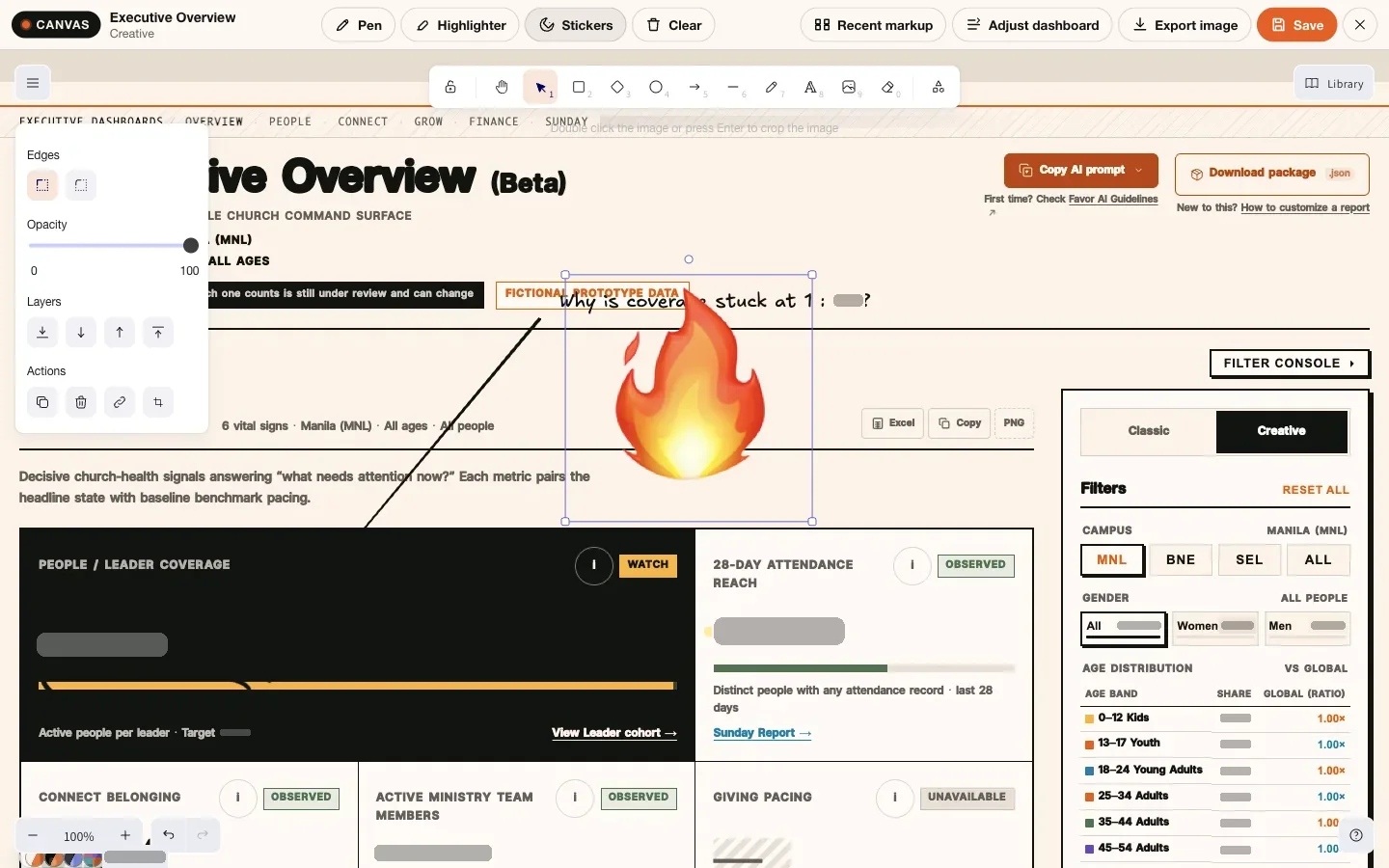1389x868 pixels.
Task: Click the Save button
Action: (x=1296, y=25)
